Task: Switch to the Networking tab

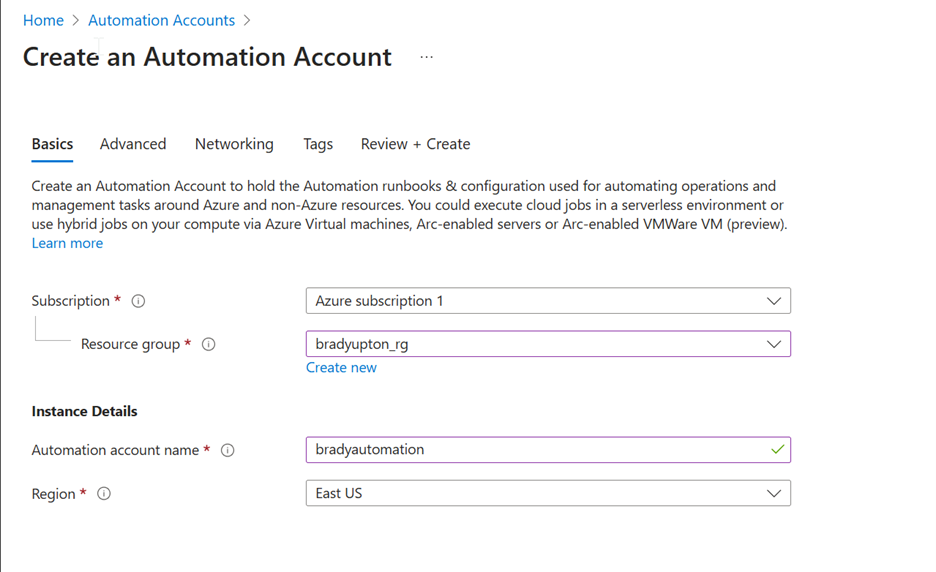Action: tap(234, 144)
